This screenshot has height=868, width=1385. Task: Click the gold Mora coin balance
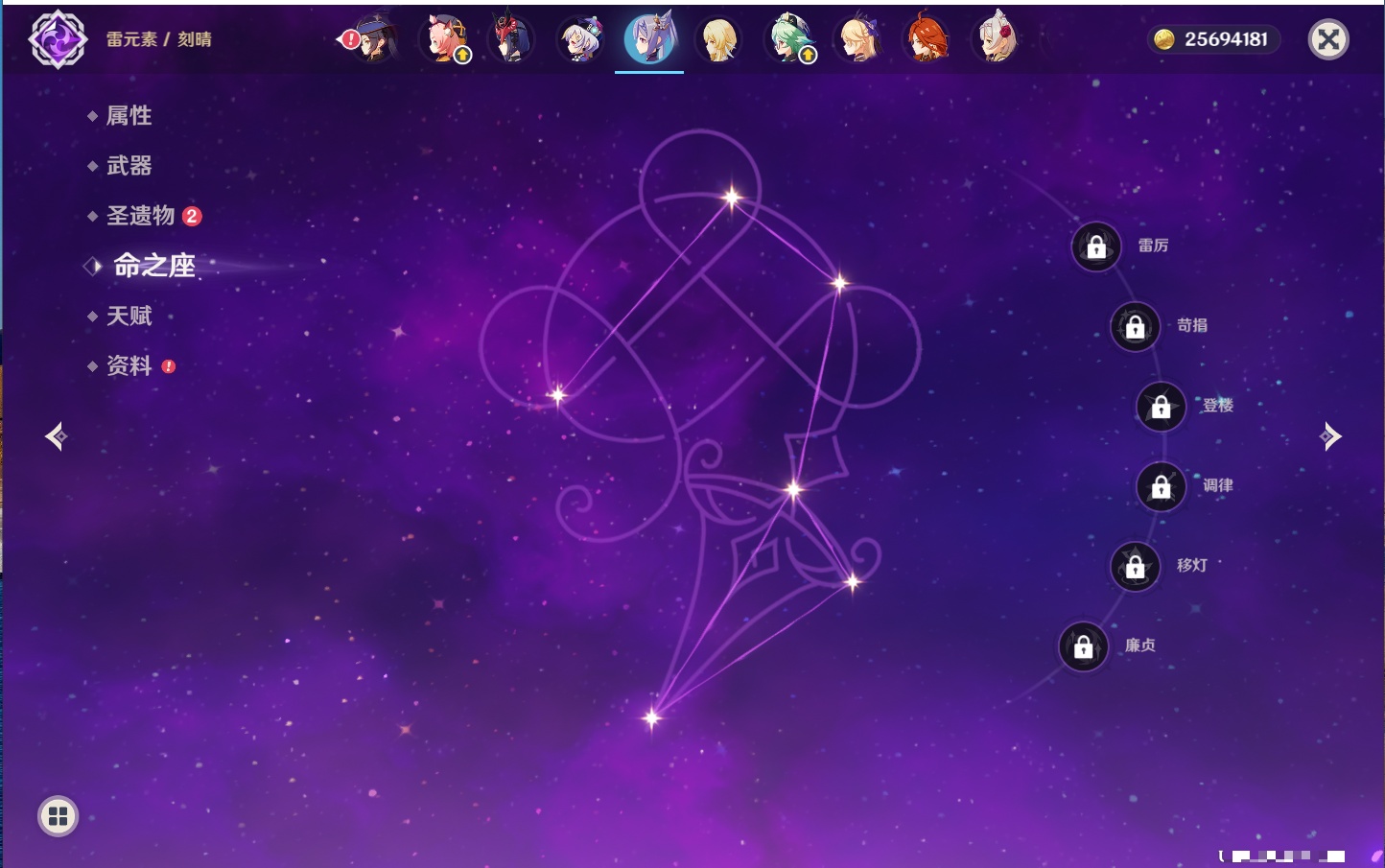point(1213,39)
